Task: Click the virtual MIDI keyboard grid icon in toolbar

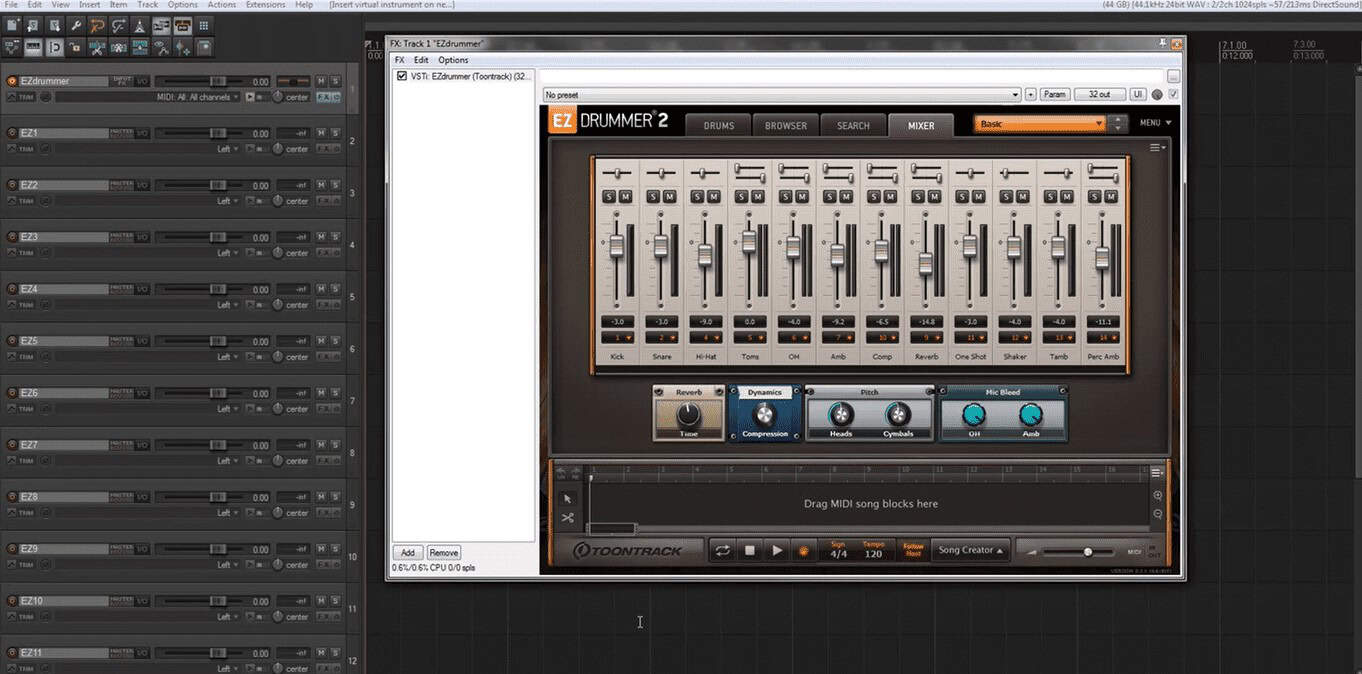Action: point(203,25)
